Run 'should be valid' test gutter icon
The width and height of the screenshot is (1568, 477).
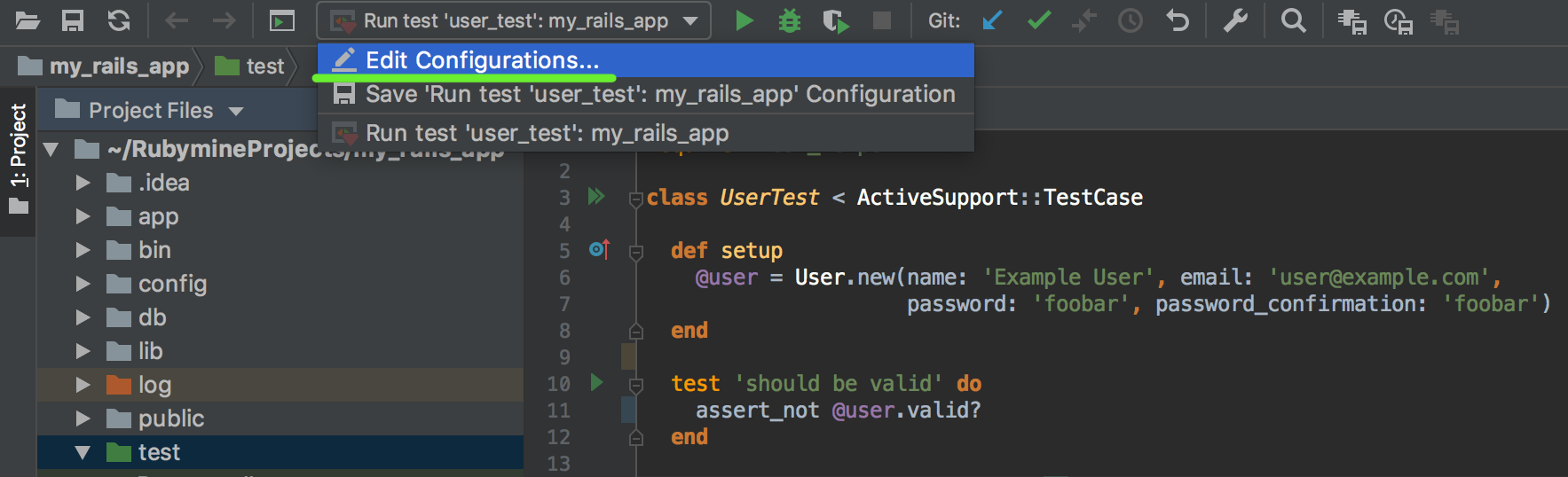[x=596, y=382]
